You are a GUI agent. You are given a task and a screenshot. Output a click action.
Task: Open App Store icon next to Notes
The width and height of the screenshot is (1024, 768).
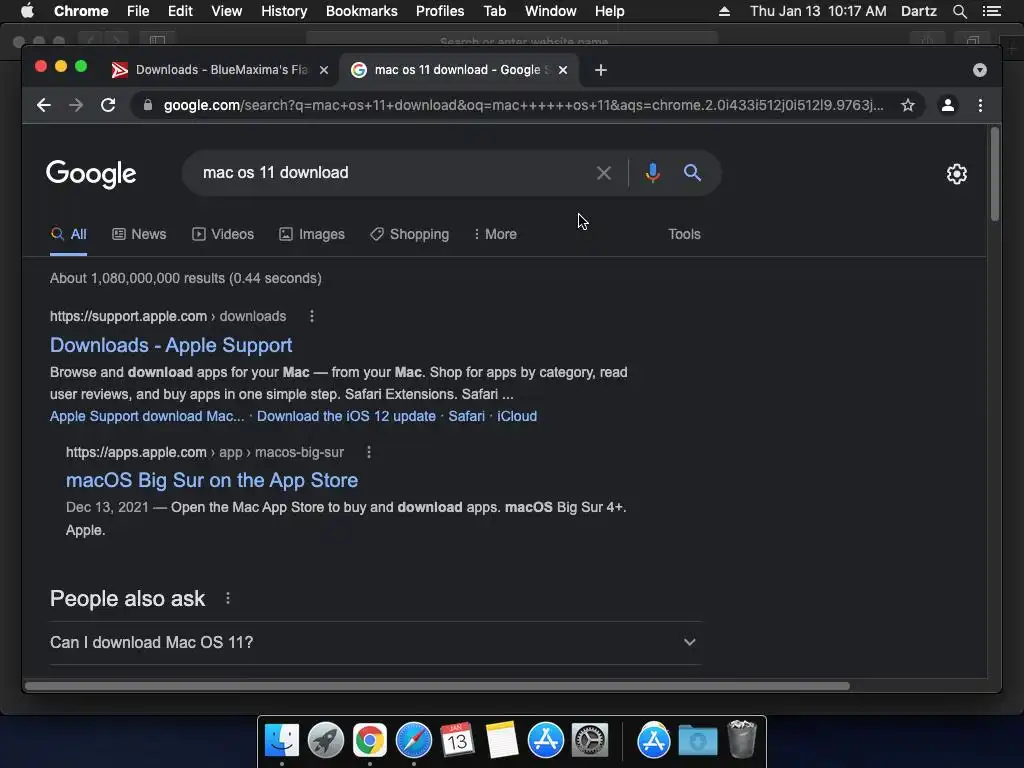[545, 741]
